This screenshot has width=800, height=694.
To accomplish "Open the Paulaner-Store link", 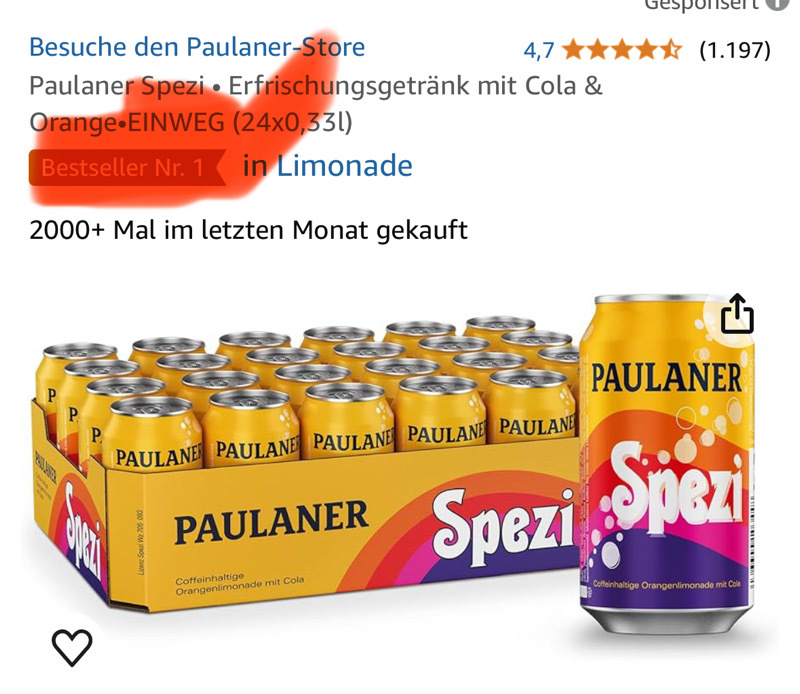I will [197, 47].
